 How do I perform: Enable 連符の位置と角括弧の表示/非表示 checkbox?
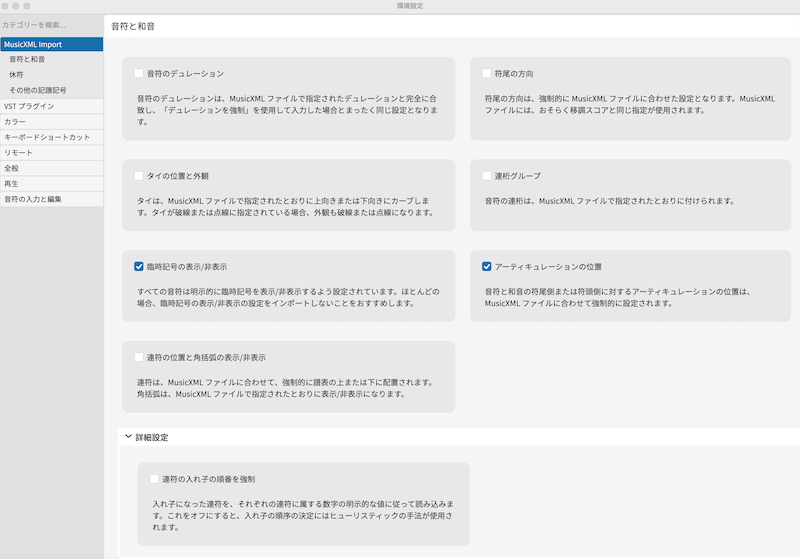pyautogui.click(x=140, y=357)
